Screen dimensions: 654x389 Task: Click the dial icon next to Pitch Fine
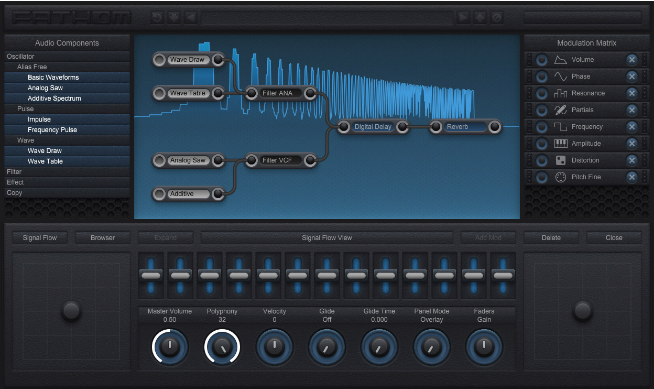(560, 177)
